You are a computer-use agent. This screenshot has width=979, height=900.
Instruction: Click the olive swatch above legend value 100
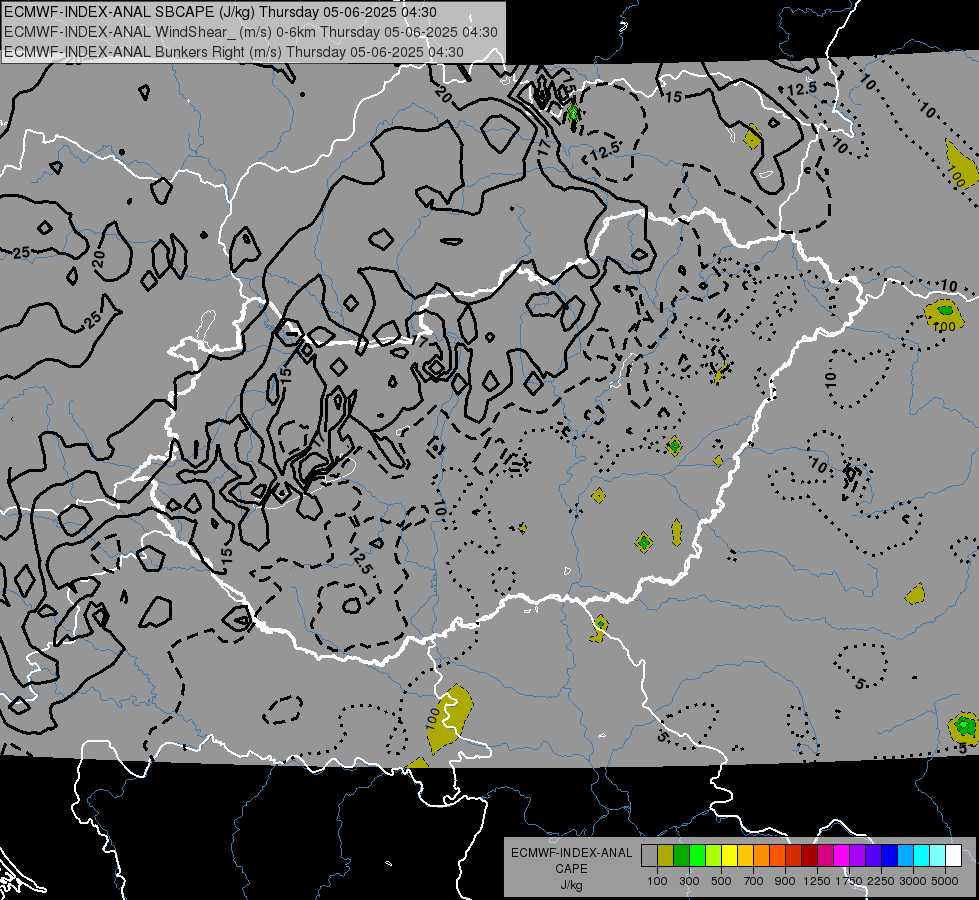(665, 856)
